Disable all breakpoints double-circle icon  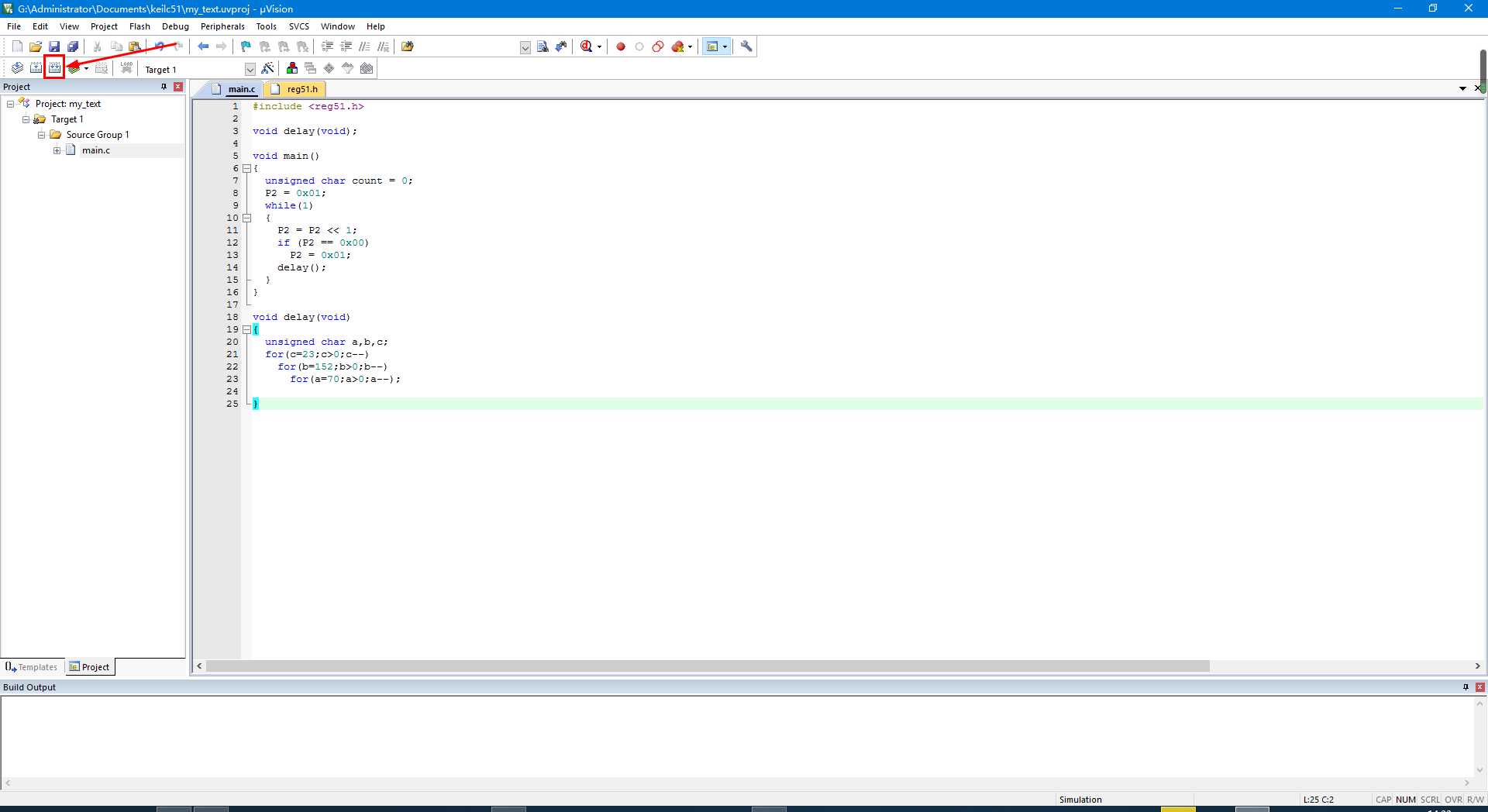658,46
